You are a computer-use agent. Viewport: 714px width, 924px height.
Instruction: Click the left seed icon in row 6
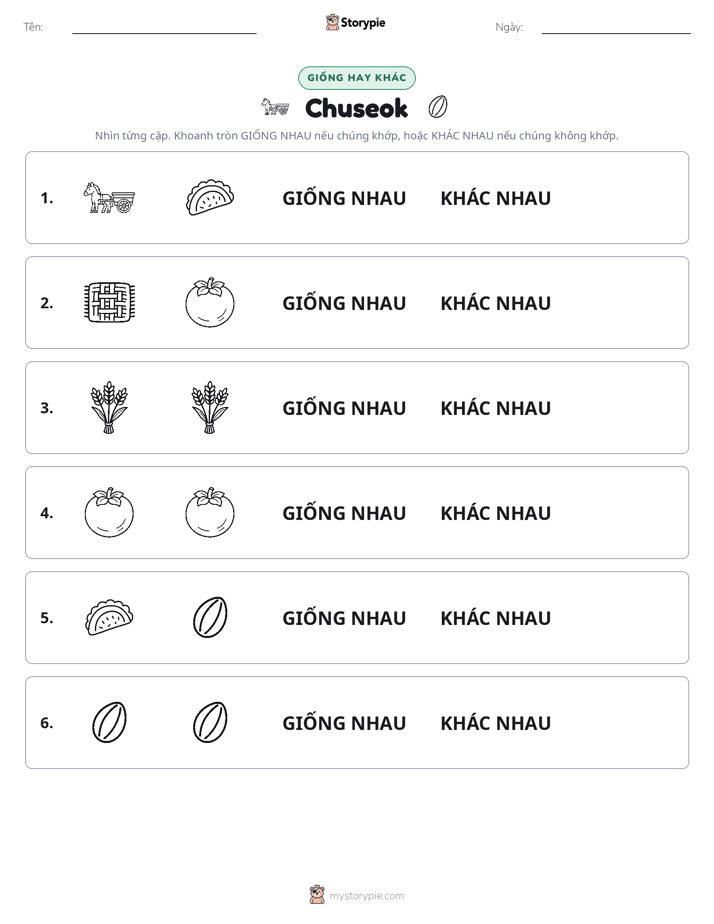(x=109, y=722)
